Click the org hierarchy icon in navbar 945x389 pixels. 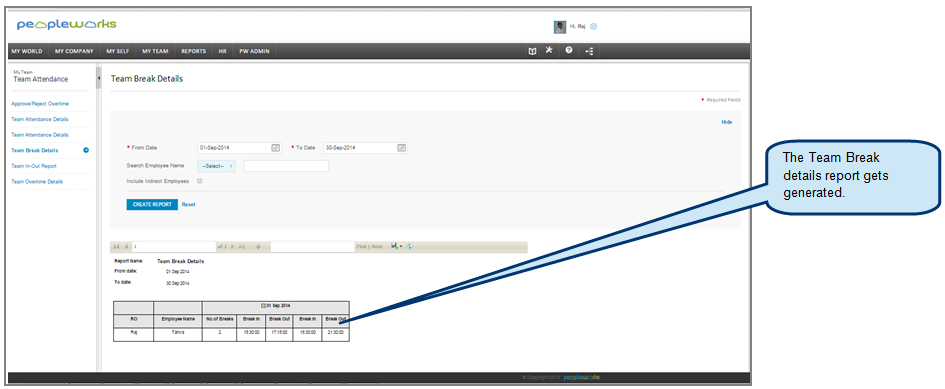tap(589, 51)
